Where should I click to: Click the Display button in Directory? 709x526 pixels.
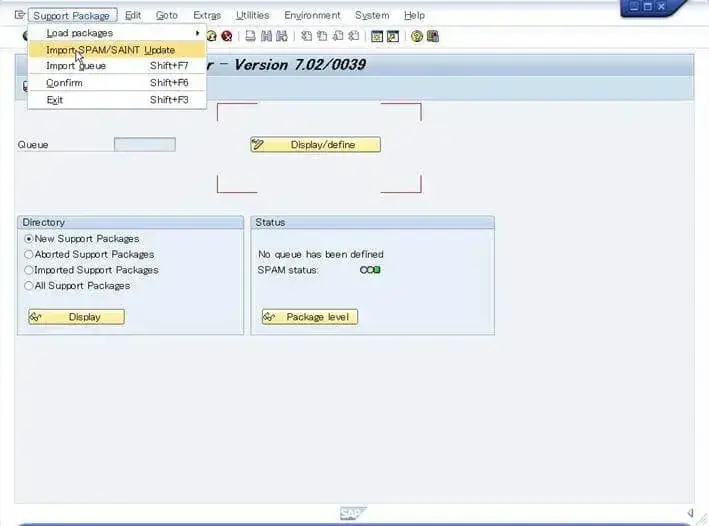click(x=76, y=317)
